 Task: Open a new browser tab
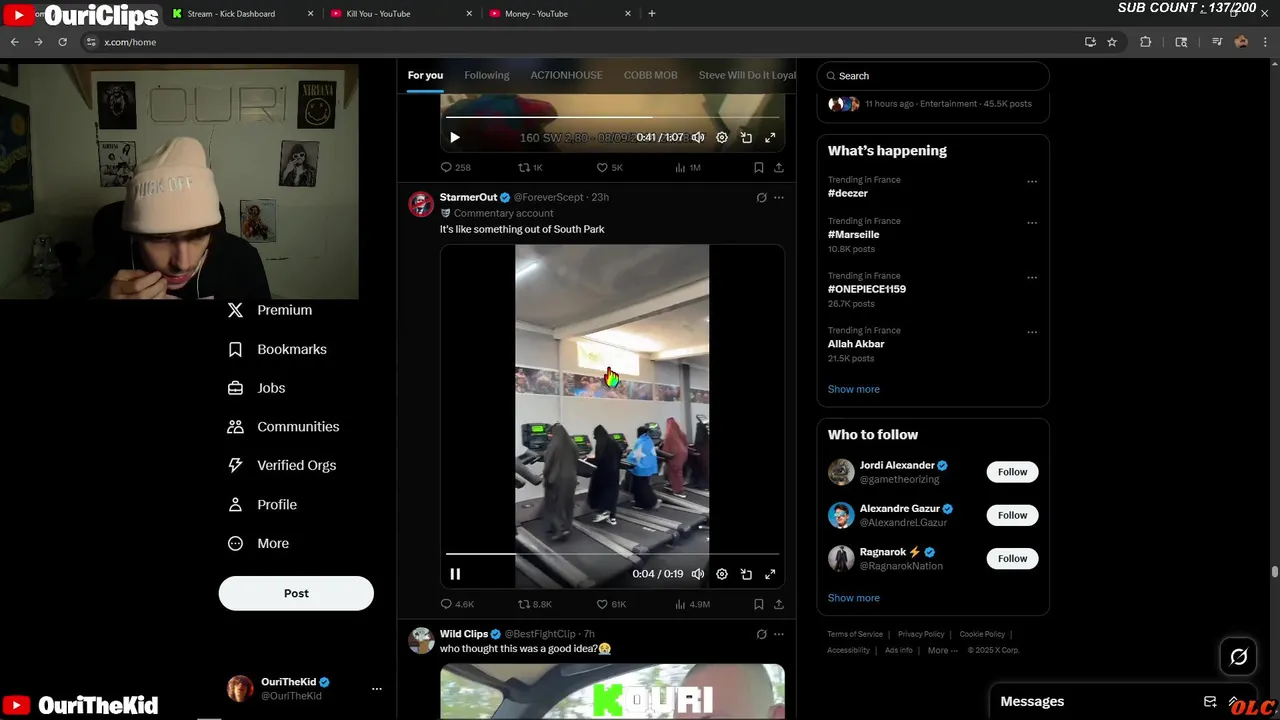[x=652, y=14]
